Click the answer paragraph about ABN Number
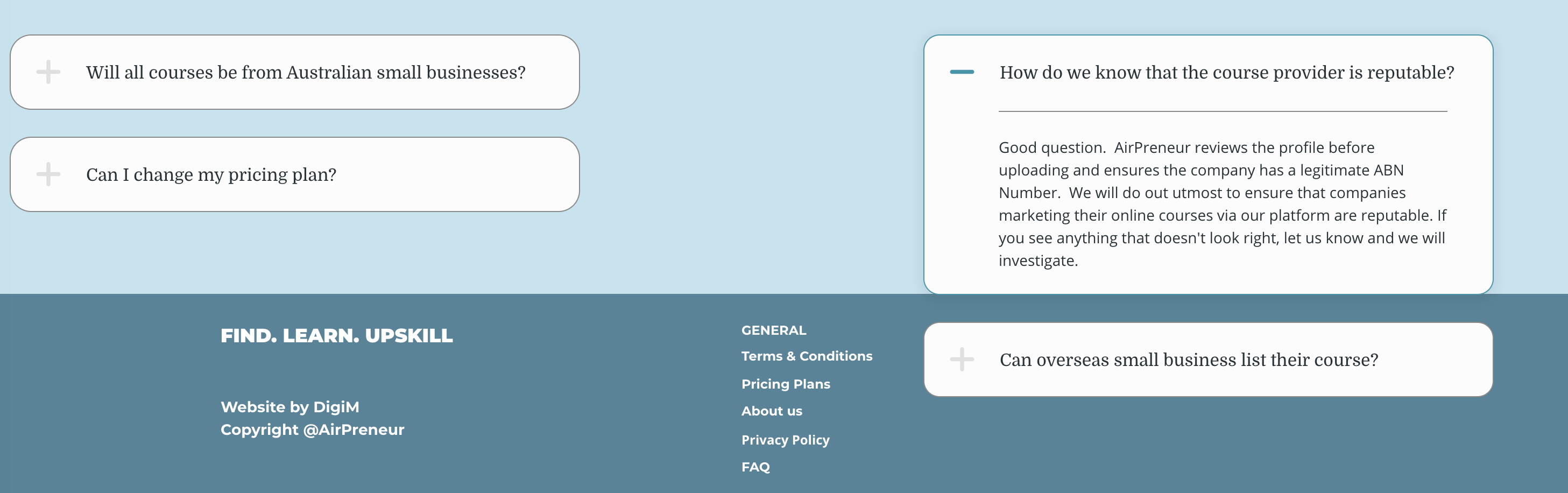The height and width of the screenshot is (493, 1568). (x=1222, y=204)
